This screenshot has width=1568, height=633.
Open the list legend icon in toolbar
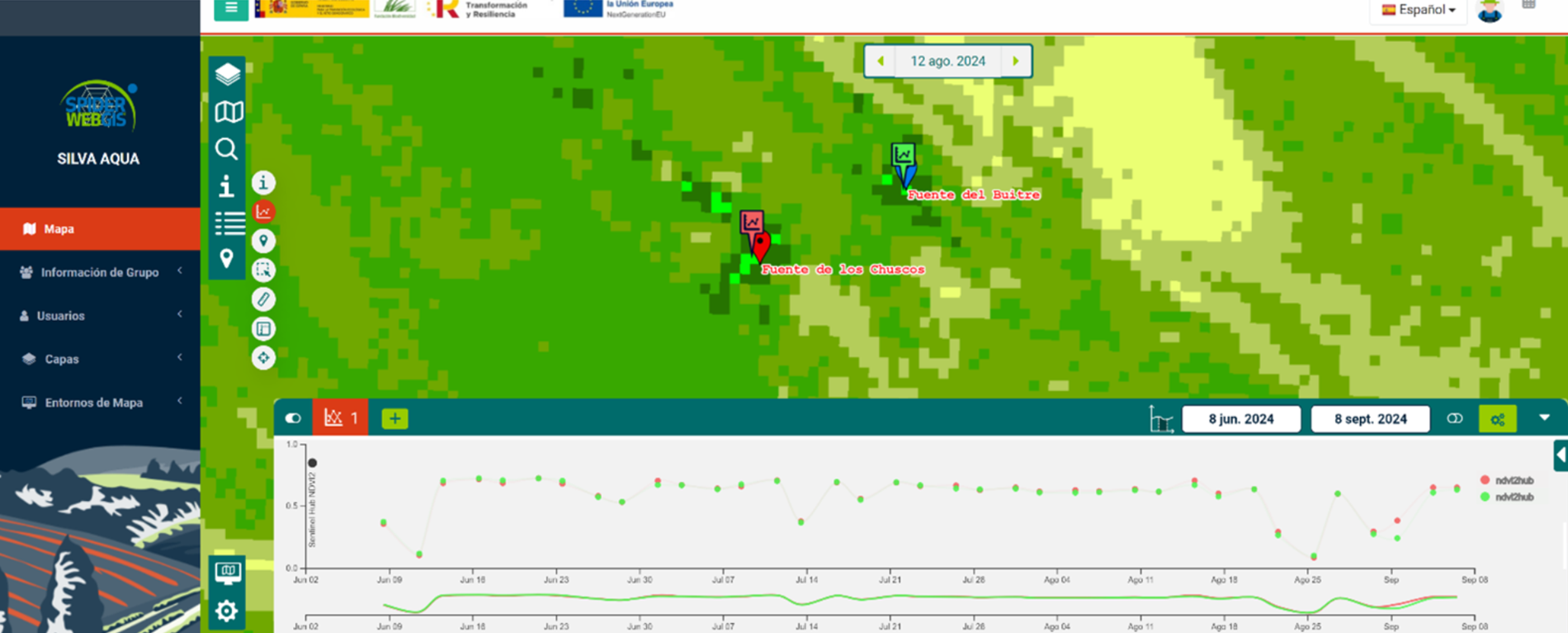(229, 223)
